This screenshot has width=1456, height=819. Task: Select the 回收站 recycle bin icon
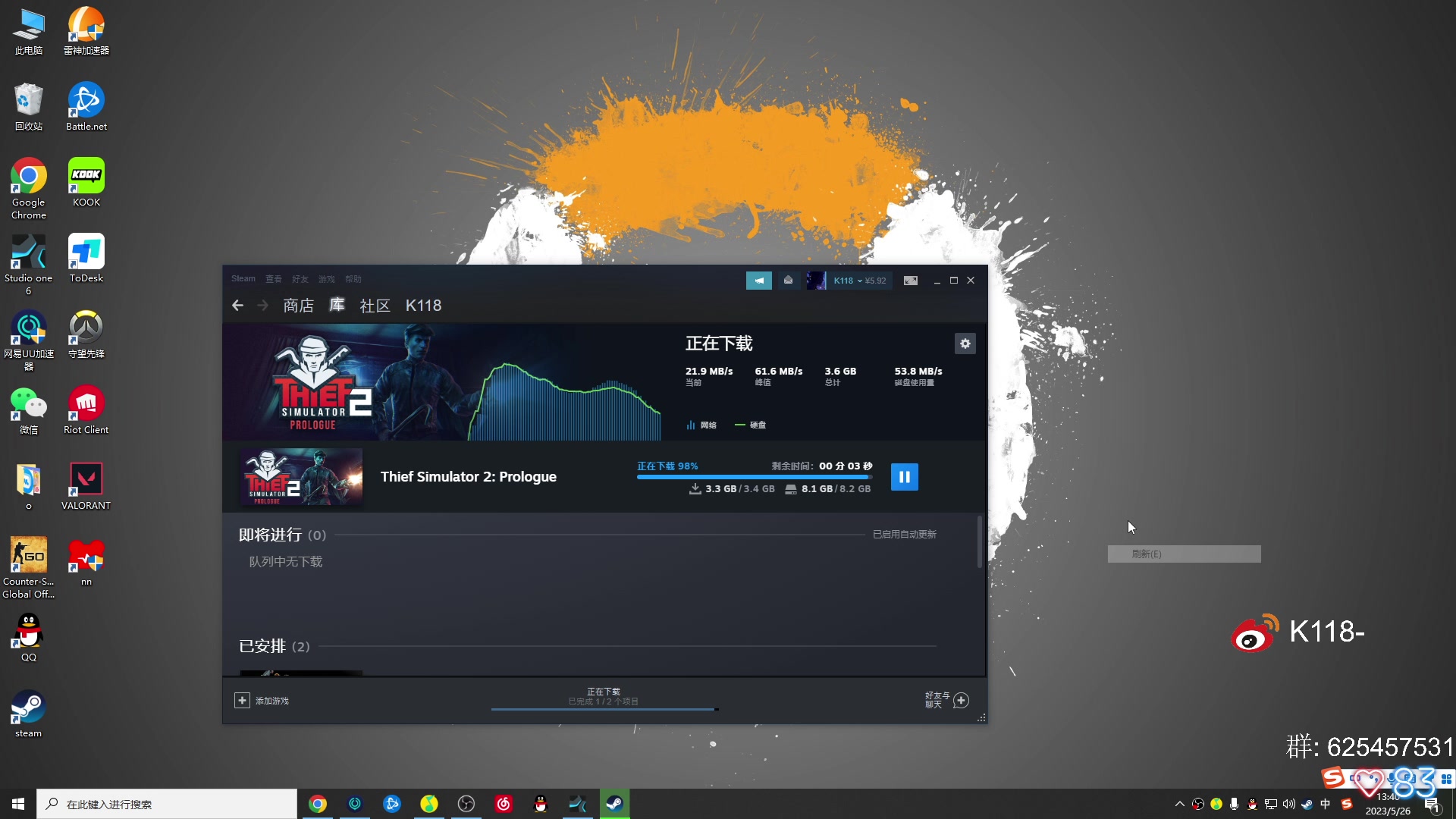click(29, 107)
